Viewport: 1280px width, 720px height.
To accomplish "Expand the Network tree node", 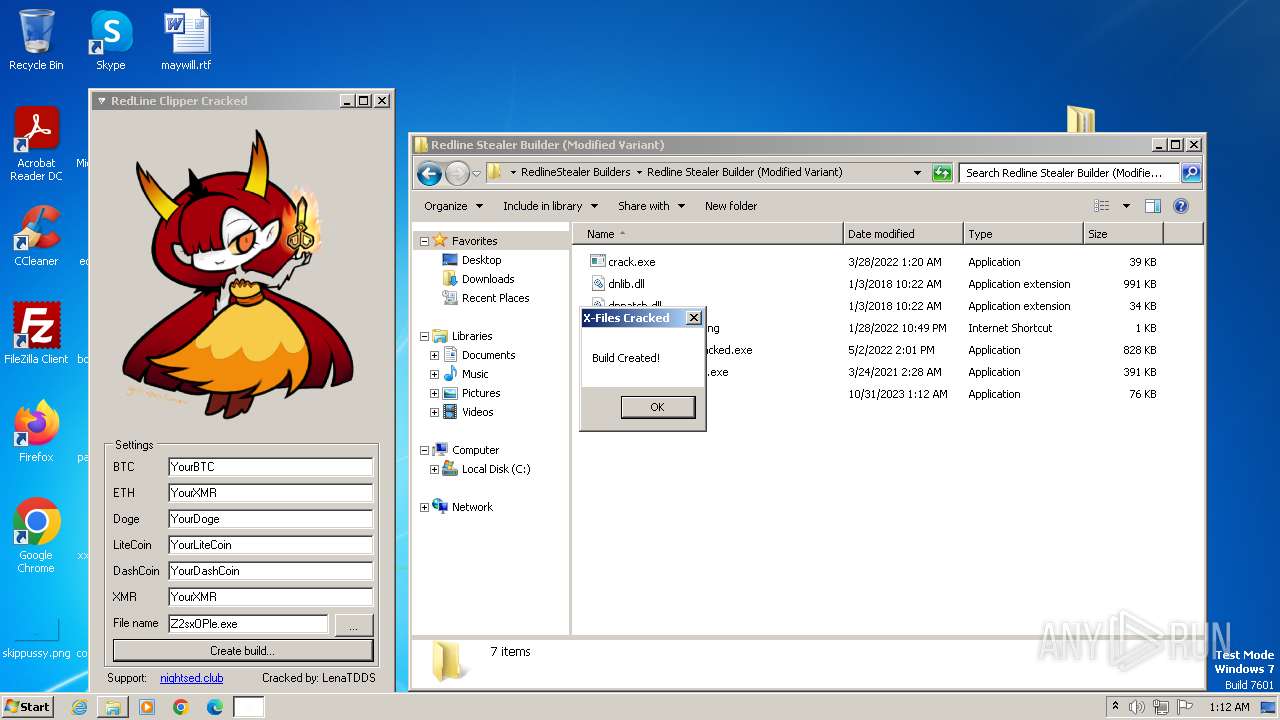I will tap(424, 507).
